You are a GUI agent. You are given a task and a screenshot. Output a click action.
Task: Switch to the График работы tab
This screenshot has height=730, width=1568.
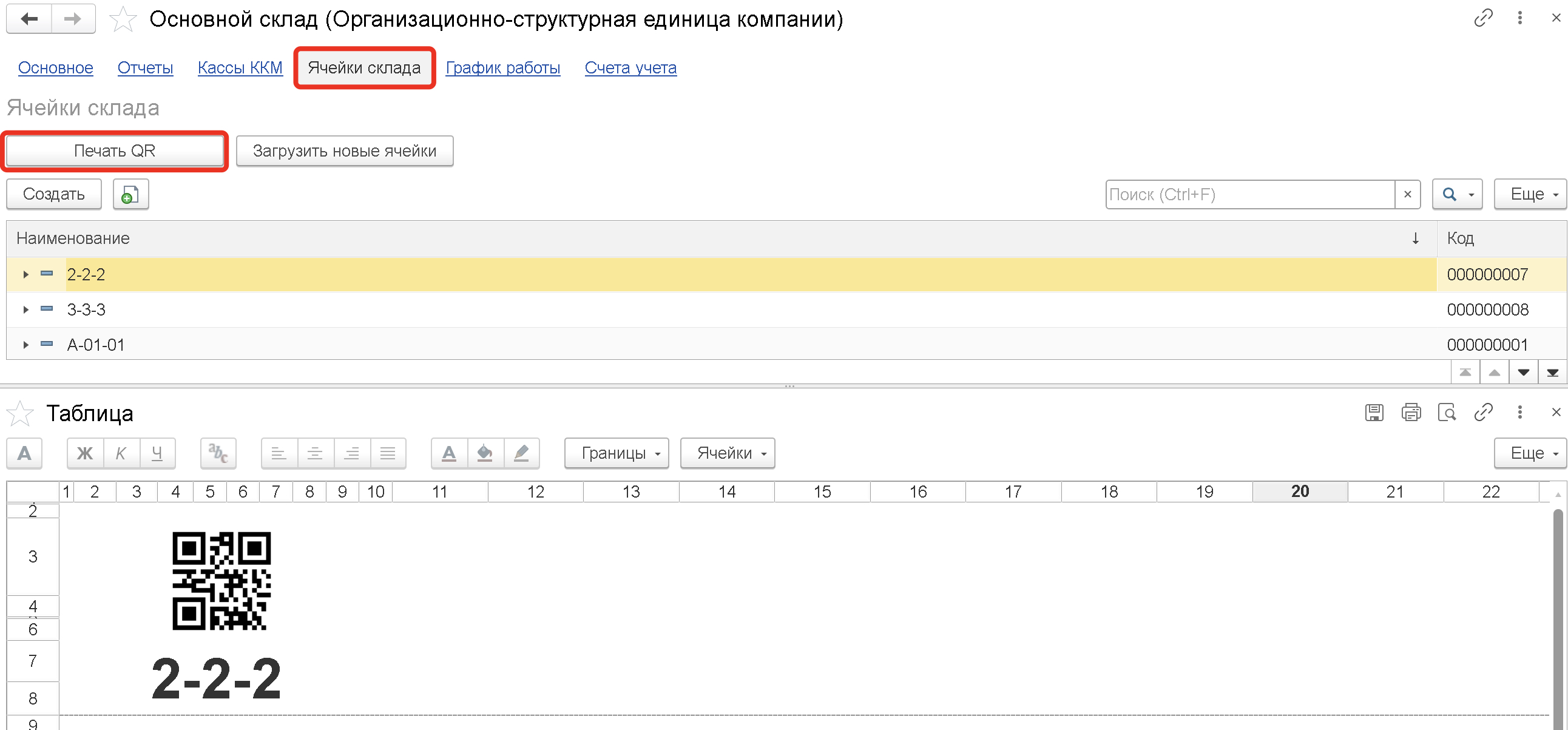point(503,67)
